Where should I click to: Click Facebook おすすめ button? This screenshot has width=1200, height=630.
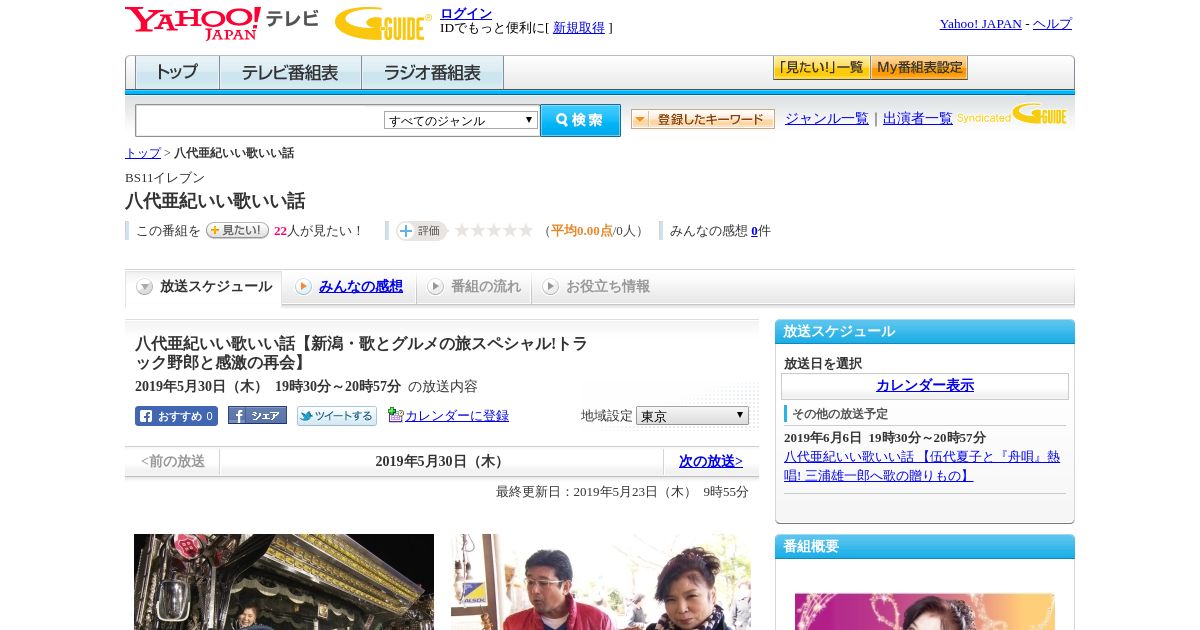pos(176,416)
